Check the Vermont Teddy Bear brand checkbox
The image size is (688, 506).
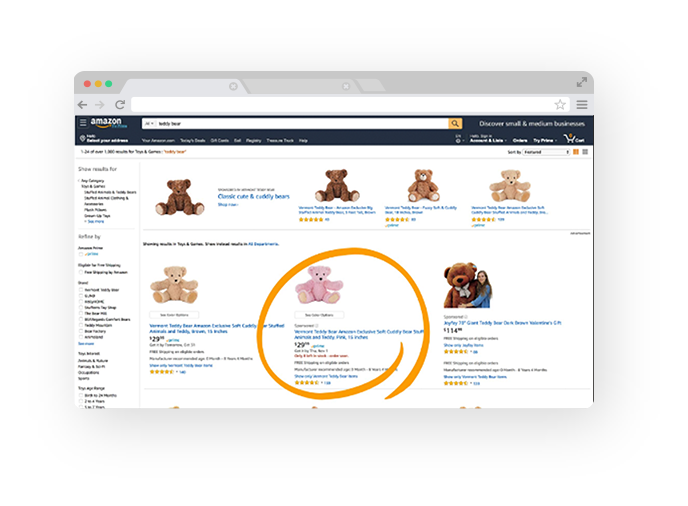pyautogui.click(x=81, y=290)
